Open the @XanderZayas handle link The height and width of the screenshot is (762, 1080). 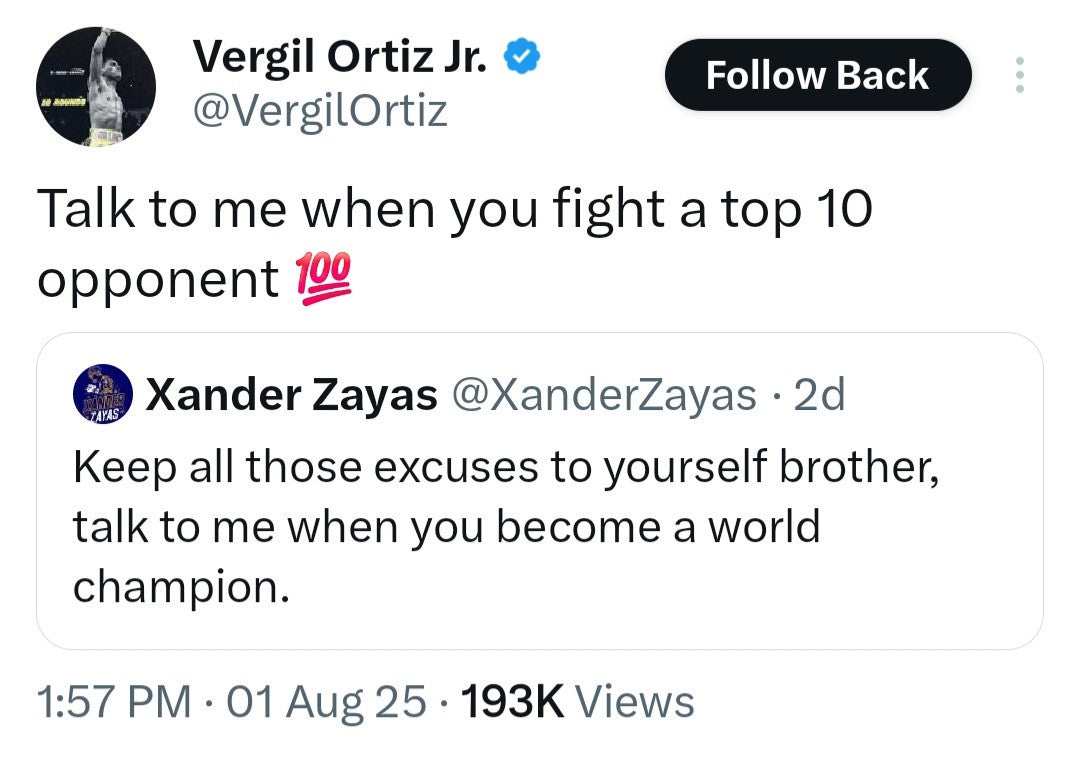click(x=604, y=396)
